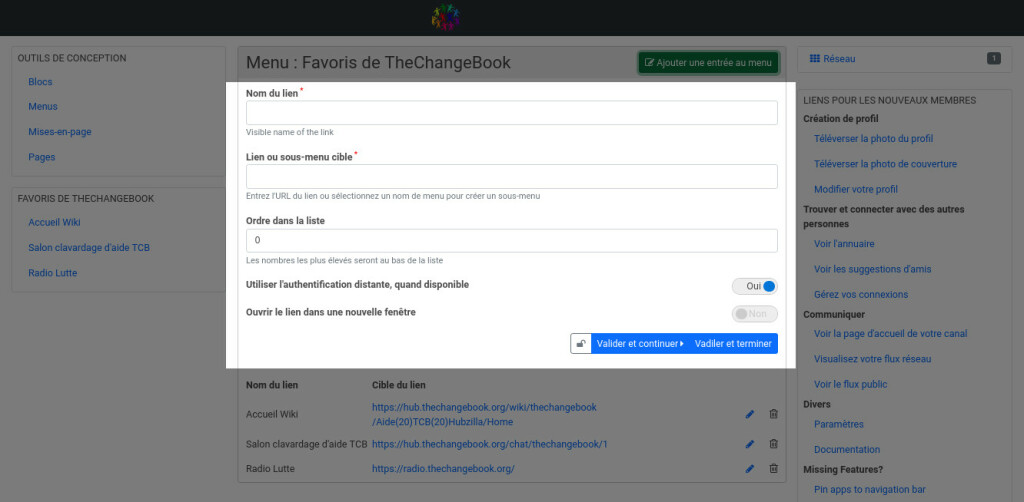Open Radio Lutte favorite in sidebar

53,273
